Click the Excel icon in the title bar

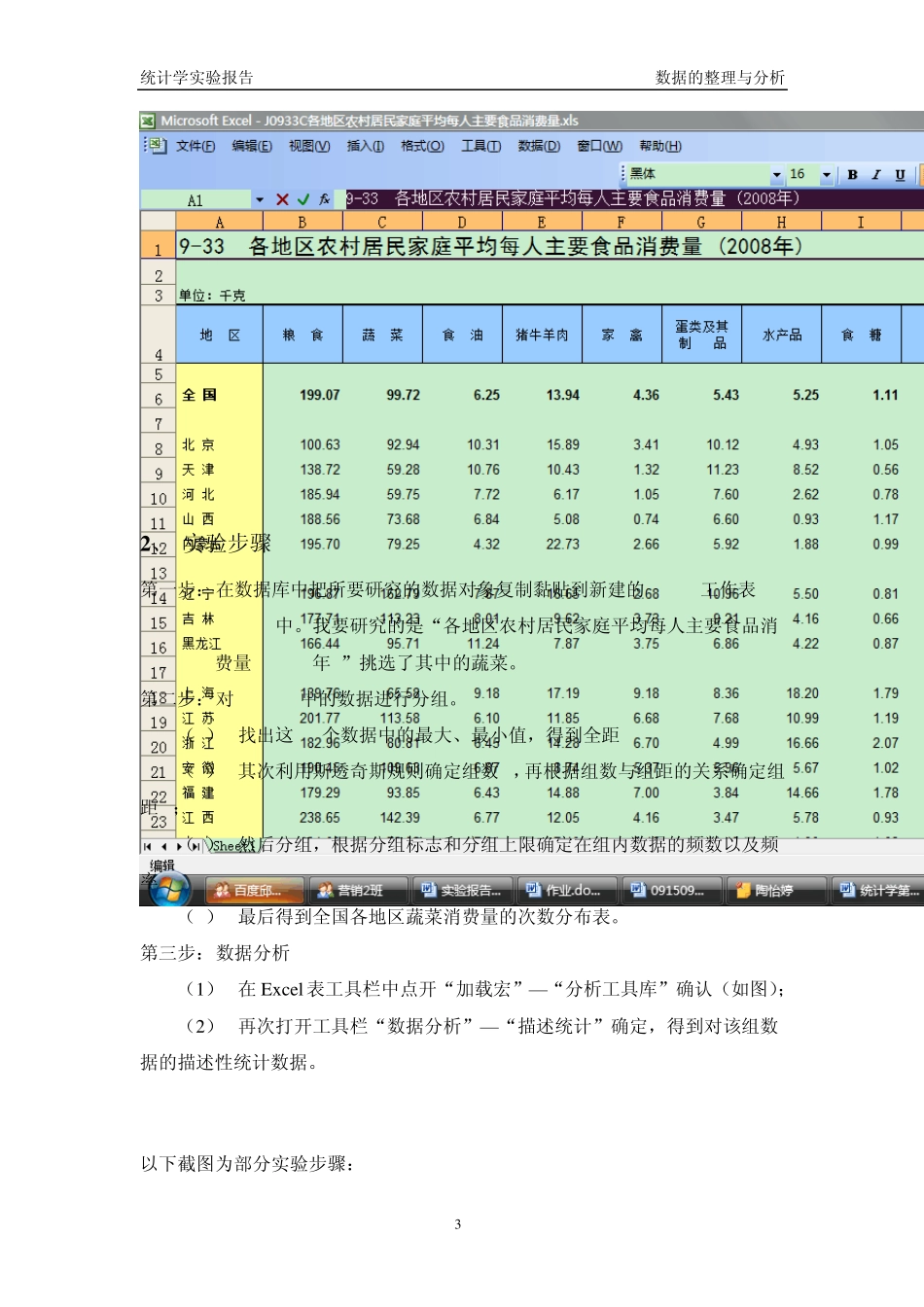tap(148, 121)
